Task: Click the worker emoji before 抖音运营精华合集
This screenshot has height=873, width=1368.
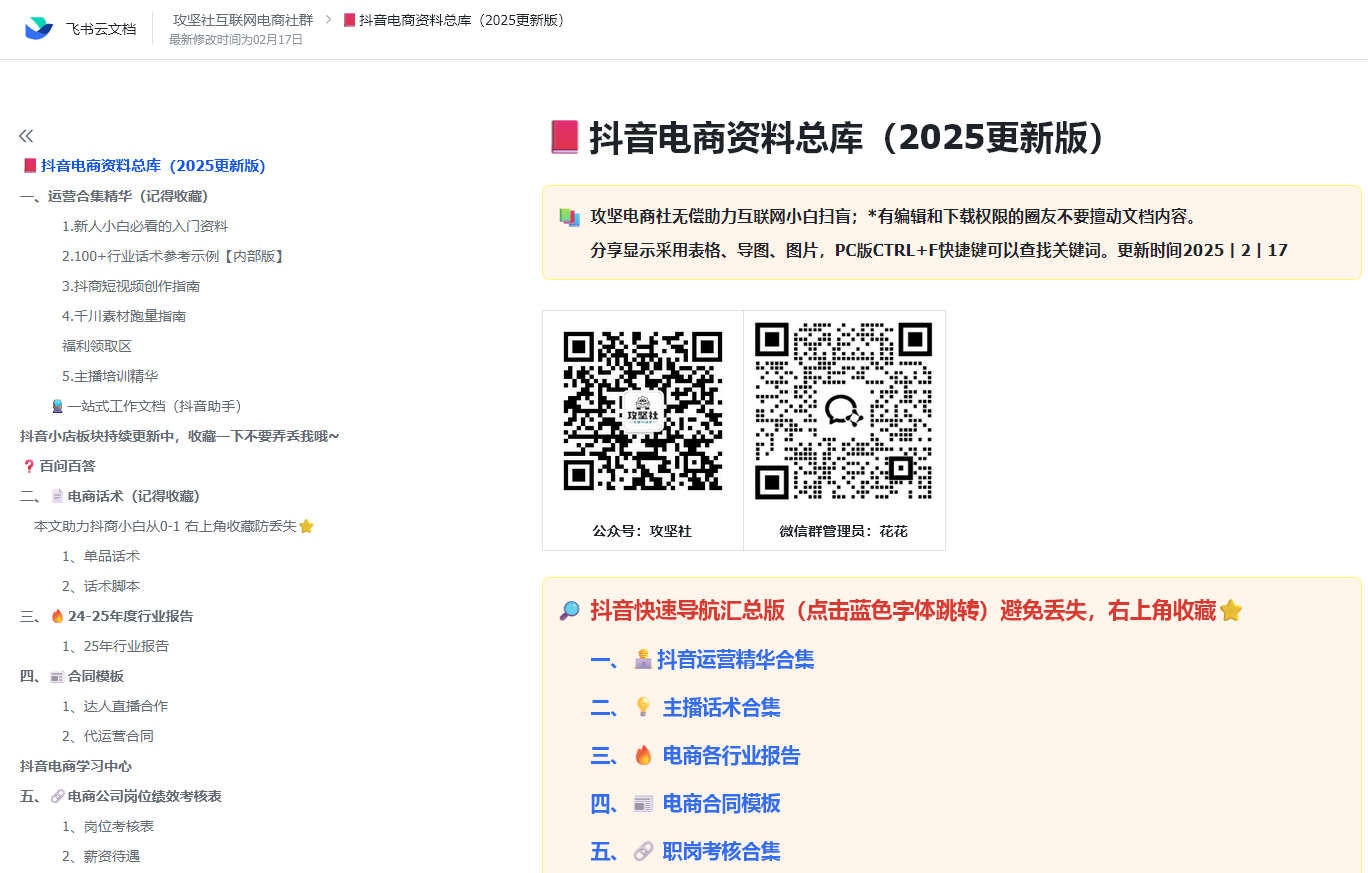Action: (643, 660)
